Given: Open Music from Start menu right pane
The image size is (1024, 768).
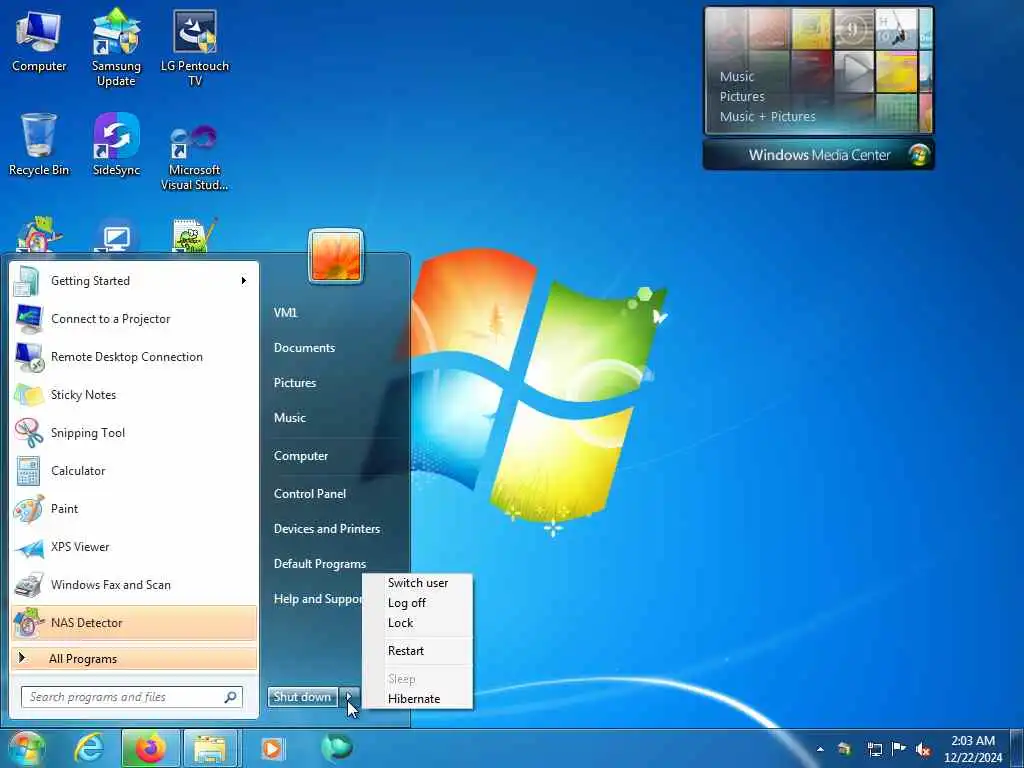Looking at the screenshot, I should [289, 418].
